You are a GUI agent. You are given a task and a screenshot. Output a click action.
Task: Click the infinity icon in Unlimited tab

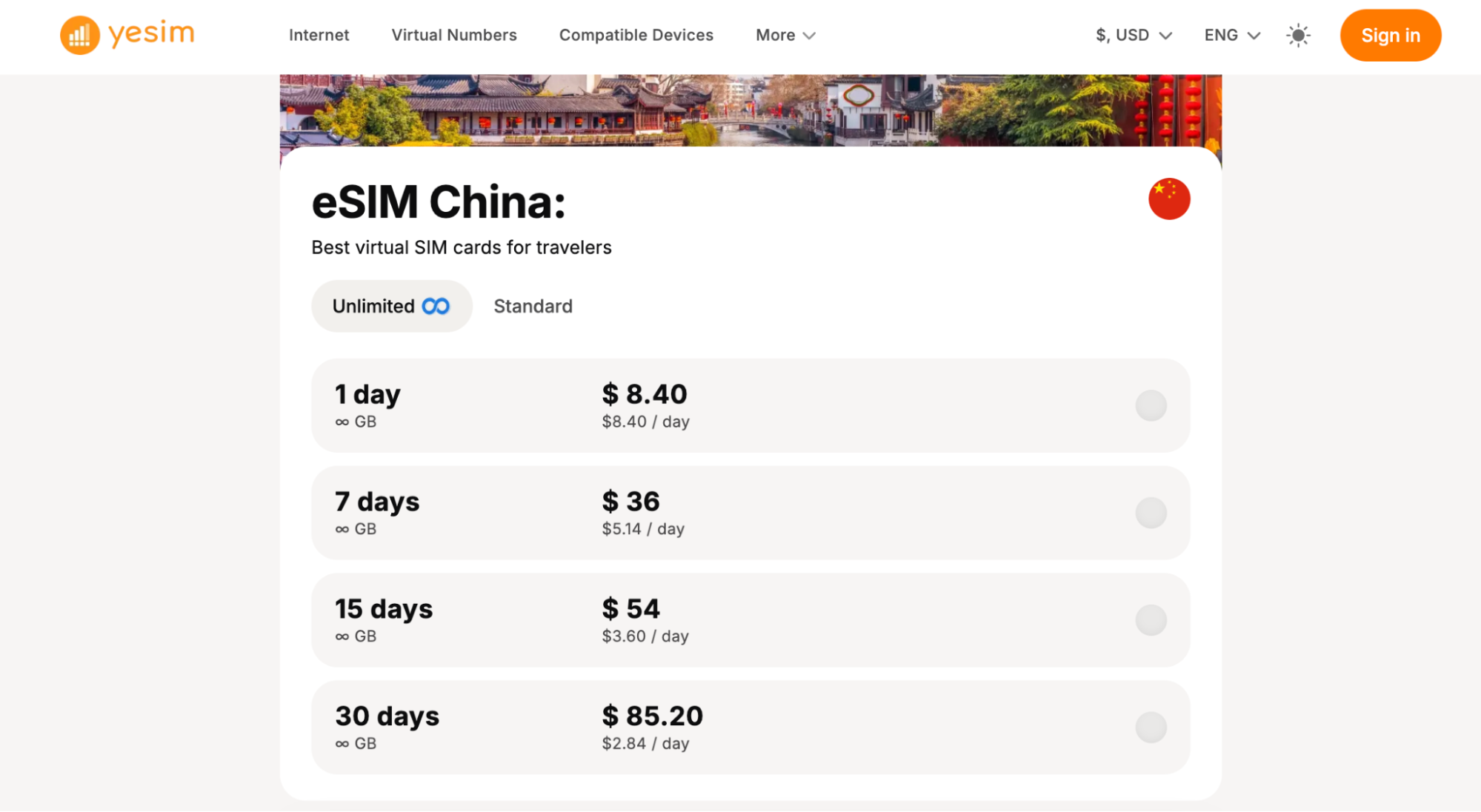(435, 305)
